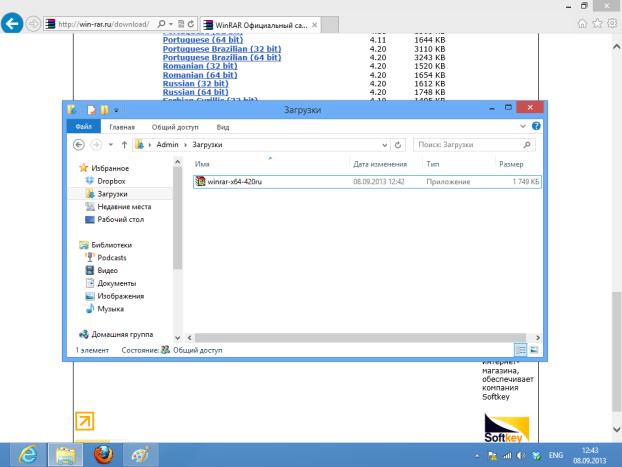
Task: Click Properties icon in Explorer quick access toolbar
Action: pyautogui.click(x=92, y=110)
